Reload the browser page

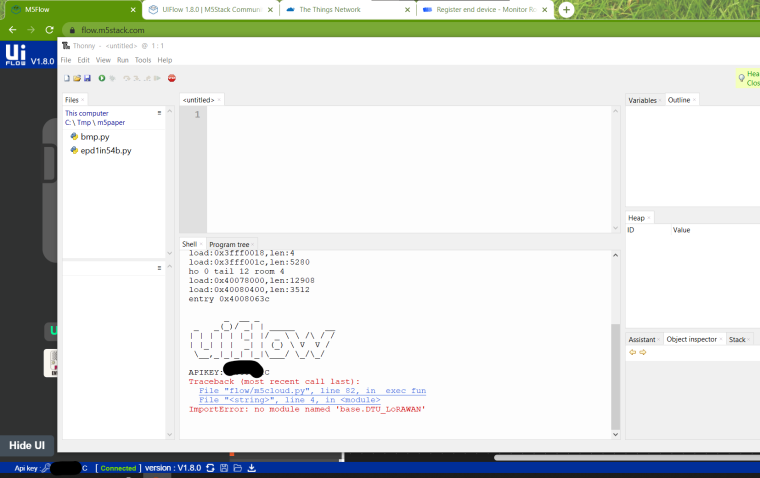coord(49,30)
